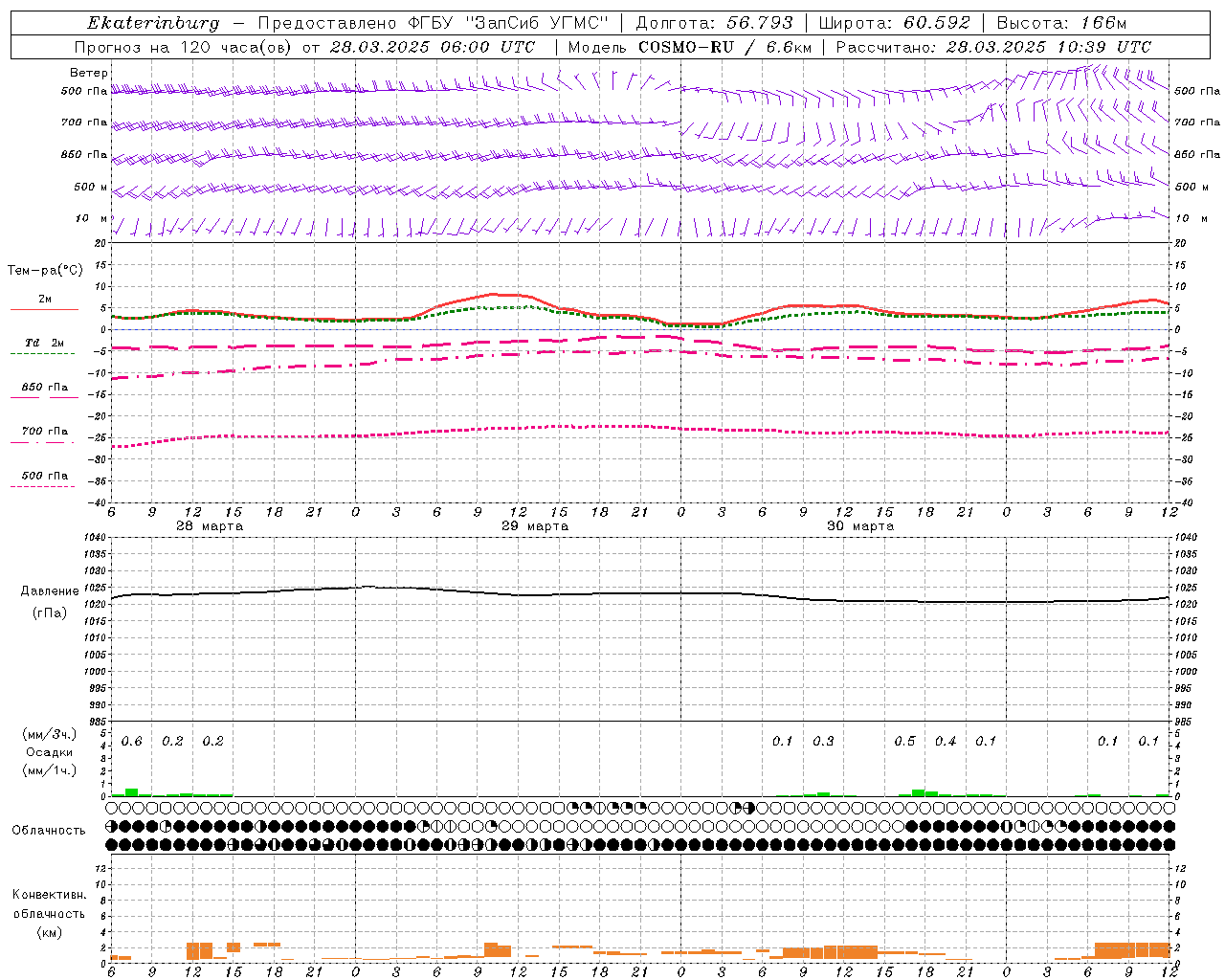The width and height of the screenshot is (1225, 980).
Task: Click the '(гПа)' unit under Давление
Action: 50,612
